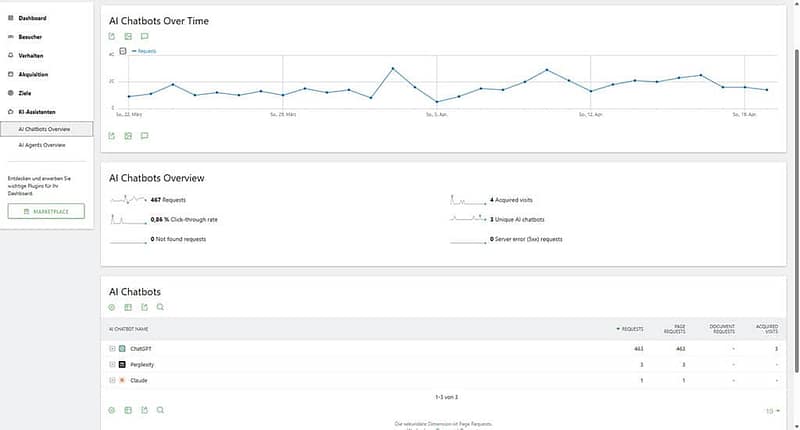Image resolution: width=800 pixels, height=430 pixels.
Task: Click the settings cog icon below the AI Chatbots table
Action: (x=112, y=410)
